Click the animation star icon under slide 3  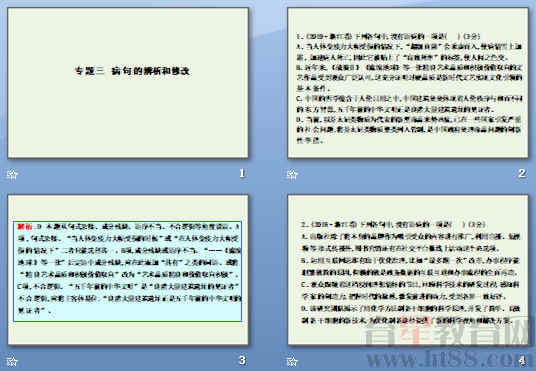(12, 361)
